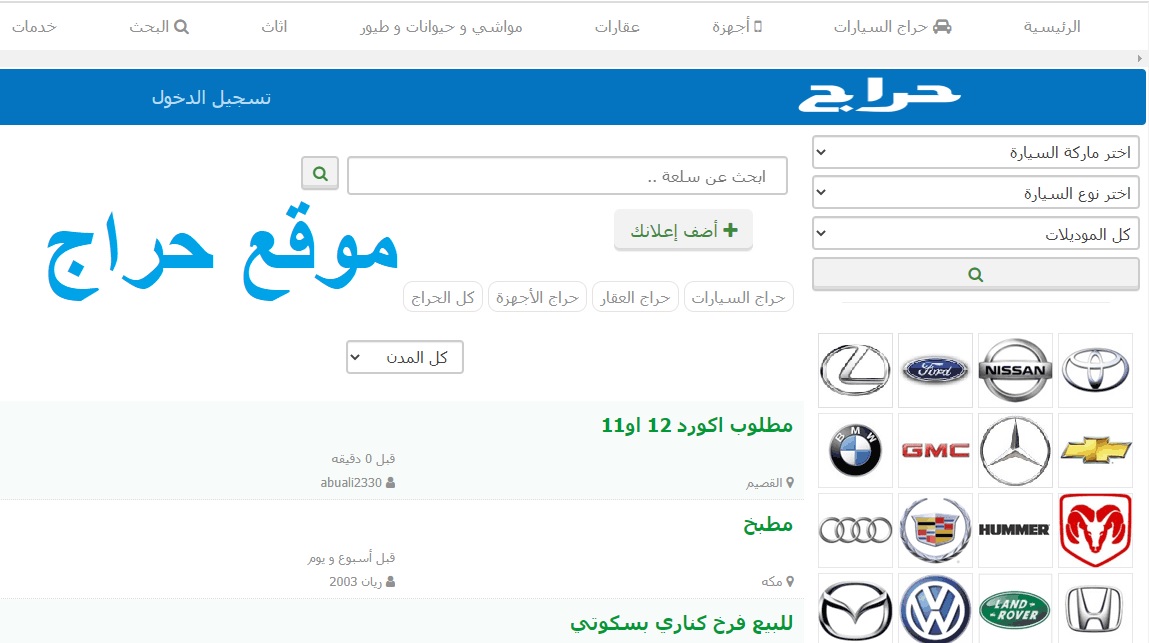This screenshot has height=643, width=1149.
Task: Click green search icon beside item search field
Action: point(320,174)
